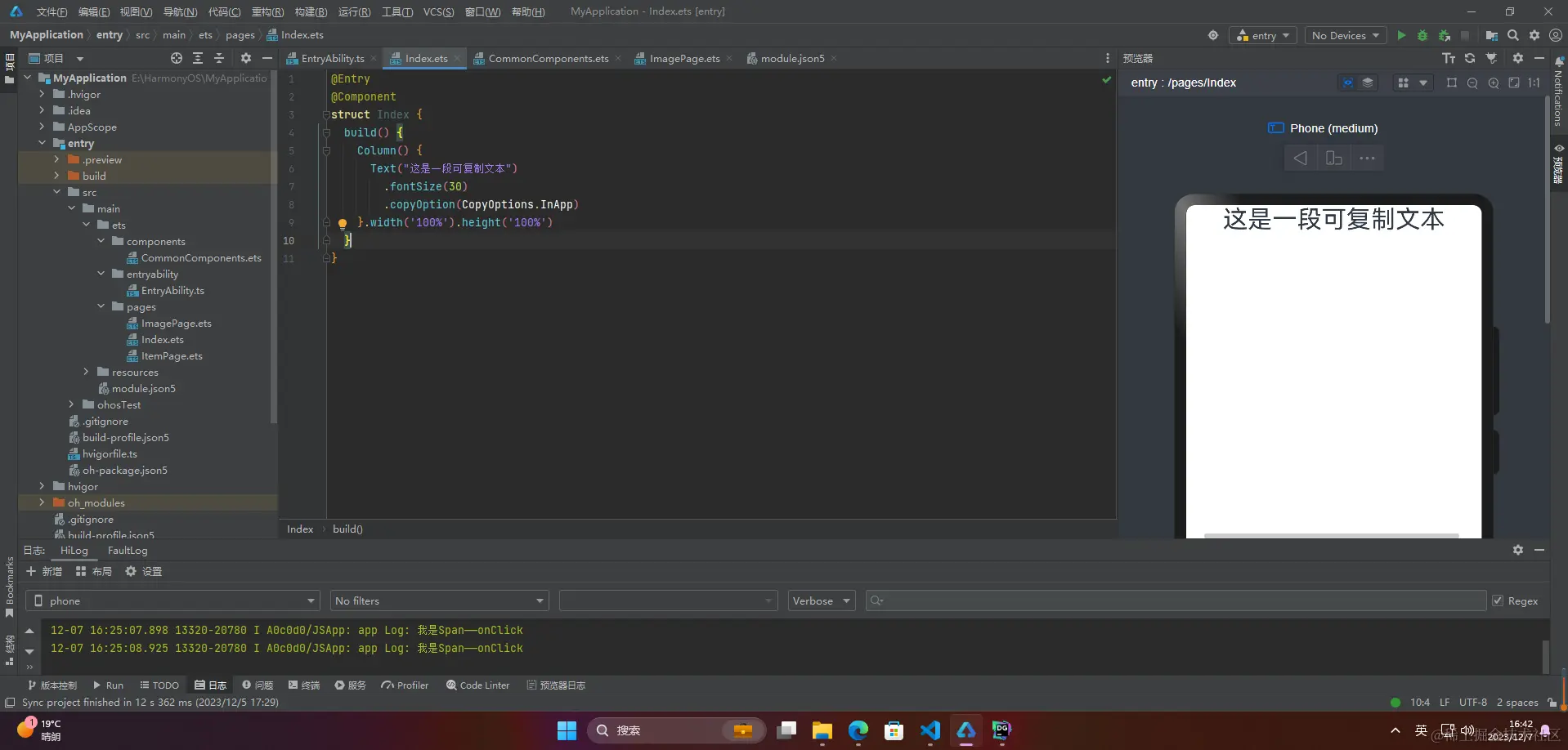Screen dimensions: 1568x750
Task: Start debugging with the green bug icon
Action: point(1422,35)
